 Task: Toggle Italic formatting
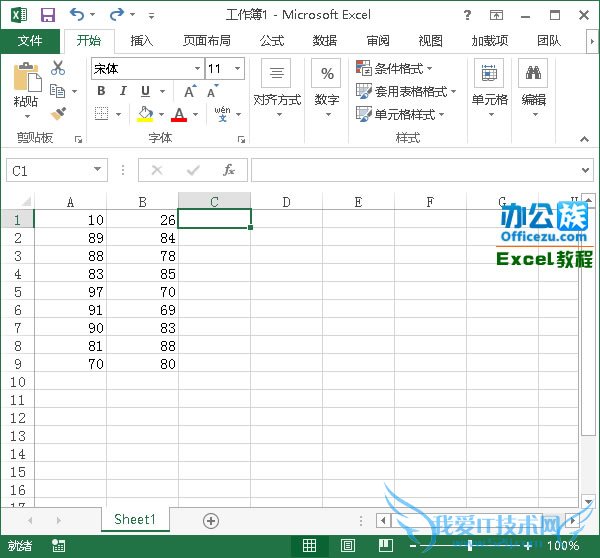[123, 91]
